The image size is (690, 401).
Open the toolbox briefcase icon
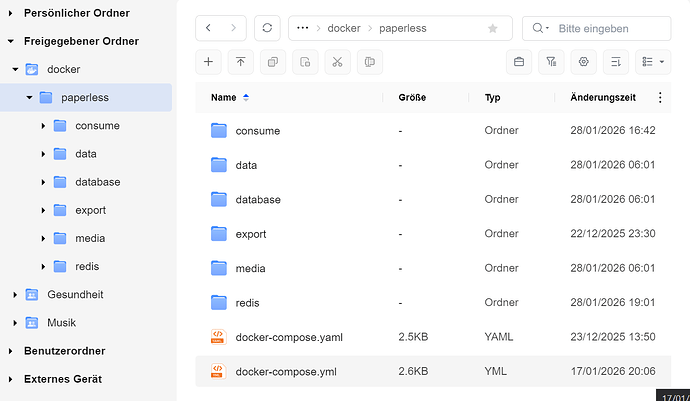click(x=519, y=62)
